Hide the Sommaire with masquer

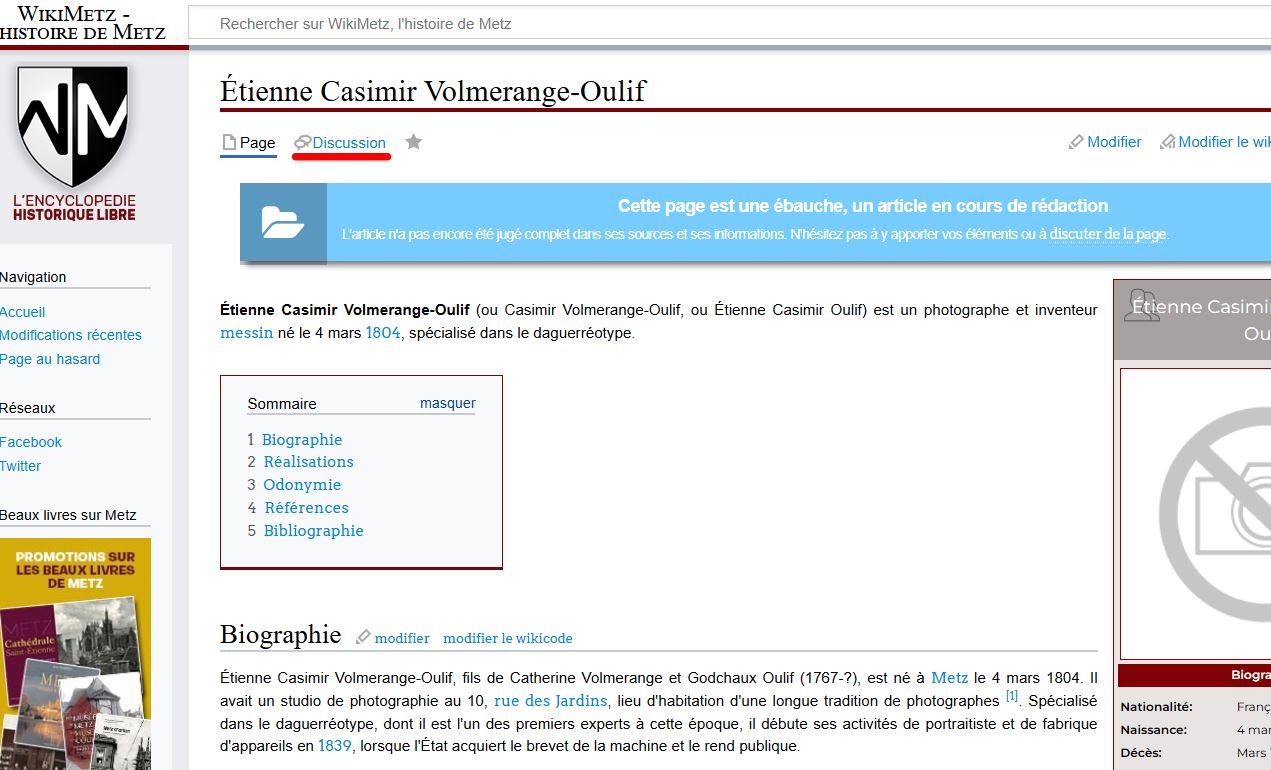[447, 403]
